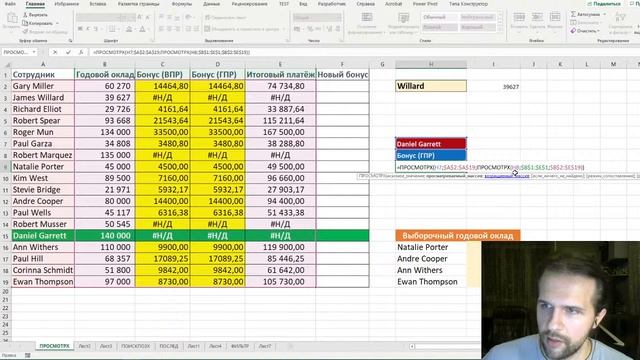Toggle Bold formatting
640x360 pixels.
pyautogui.click(x=80, y=29)
